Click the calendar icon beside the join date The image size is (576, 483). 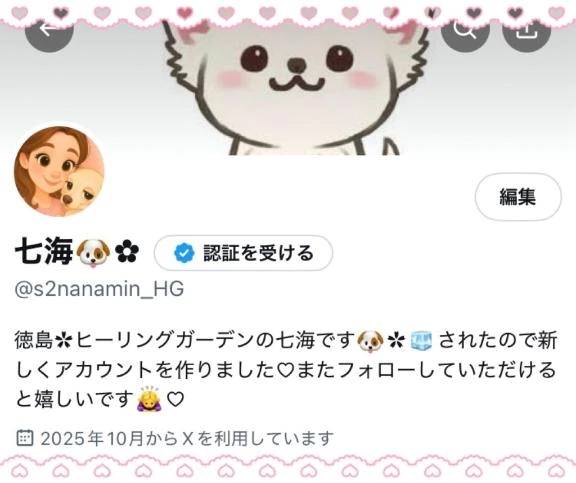tap(25, 437)
